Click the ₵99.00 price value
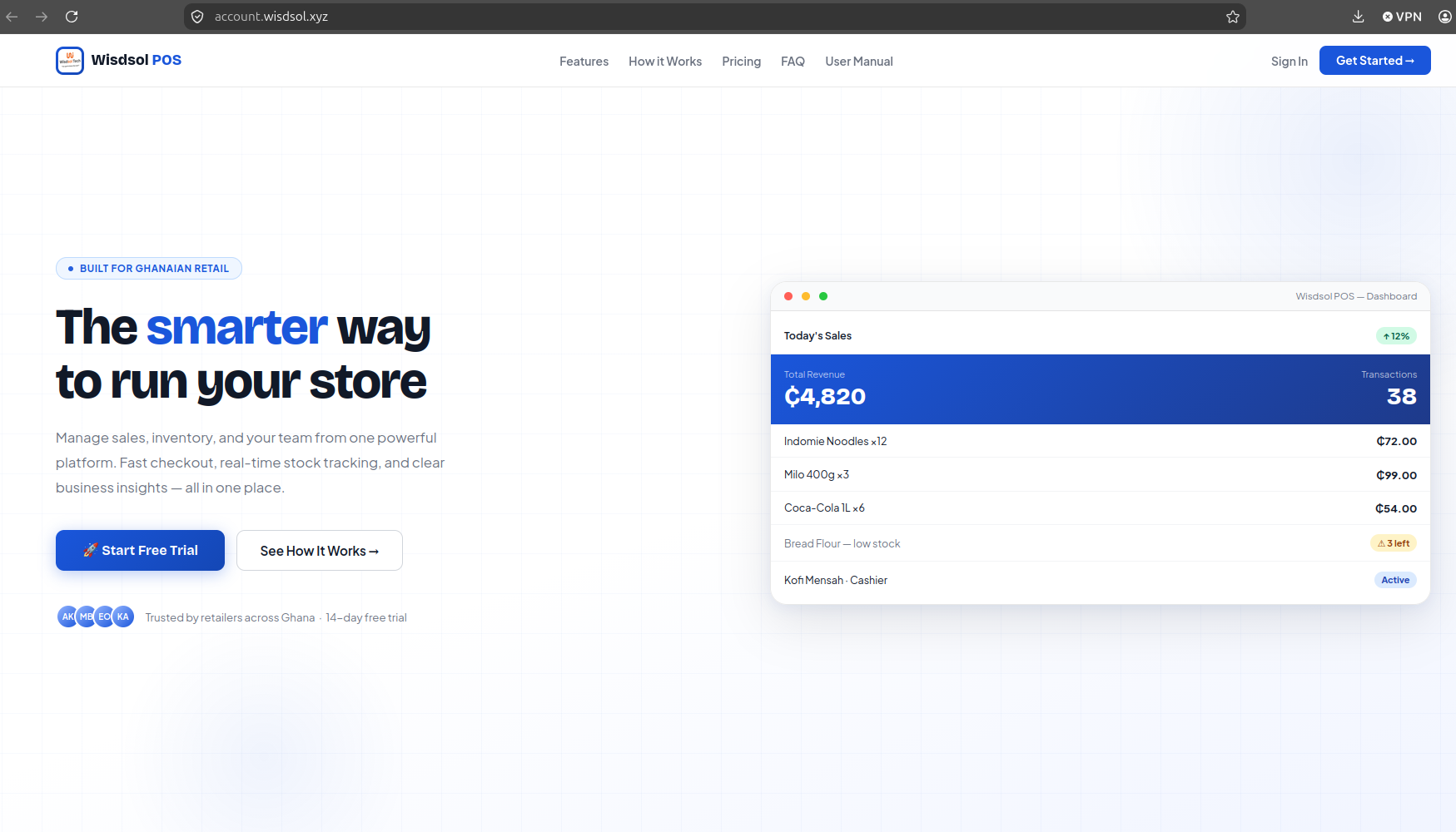Image resolution: width=1456 pixels, height=832 pixels. tap(1397, 475)
